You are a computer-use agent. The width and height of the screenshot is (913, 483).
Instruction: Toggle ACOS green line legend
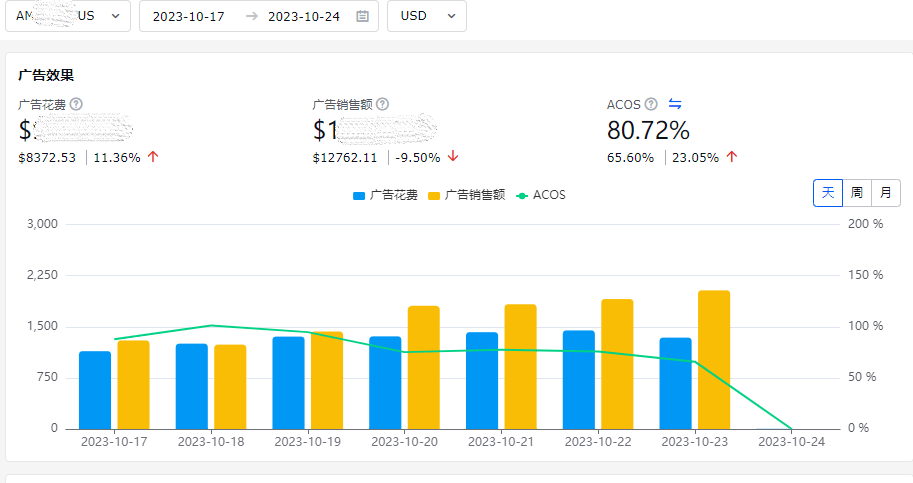click(x=541, y=195)
